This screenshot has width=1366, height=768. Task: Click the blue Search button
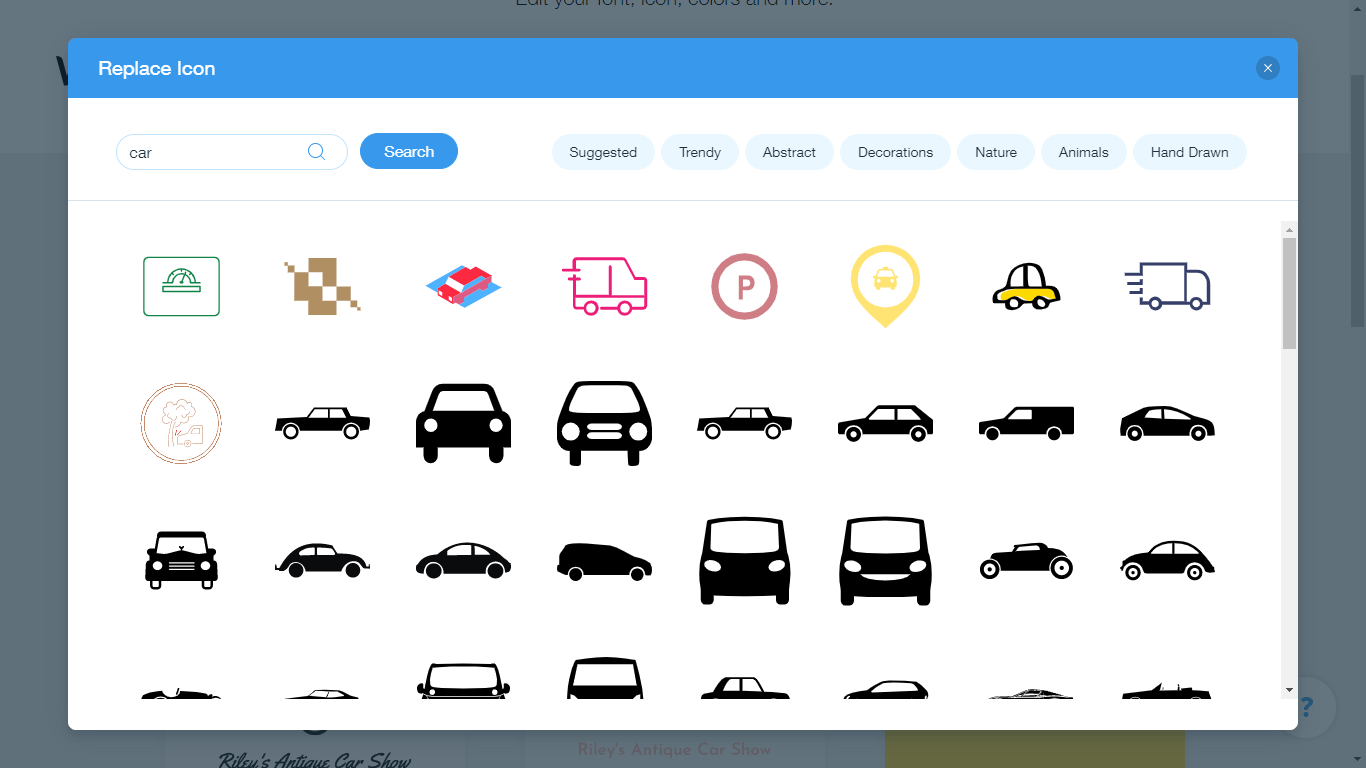click(x=409, y=151)
